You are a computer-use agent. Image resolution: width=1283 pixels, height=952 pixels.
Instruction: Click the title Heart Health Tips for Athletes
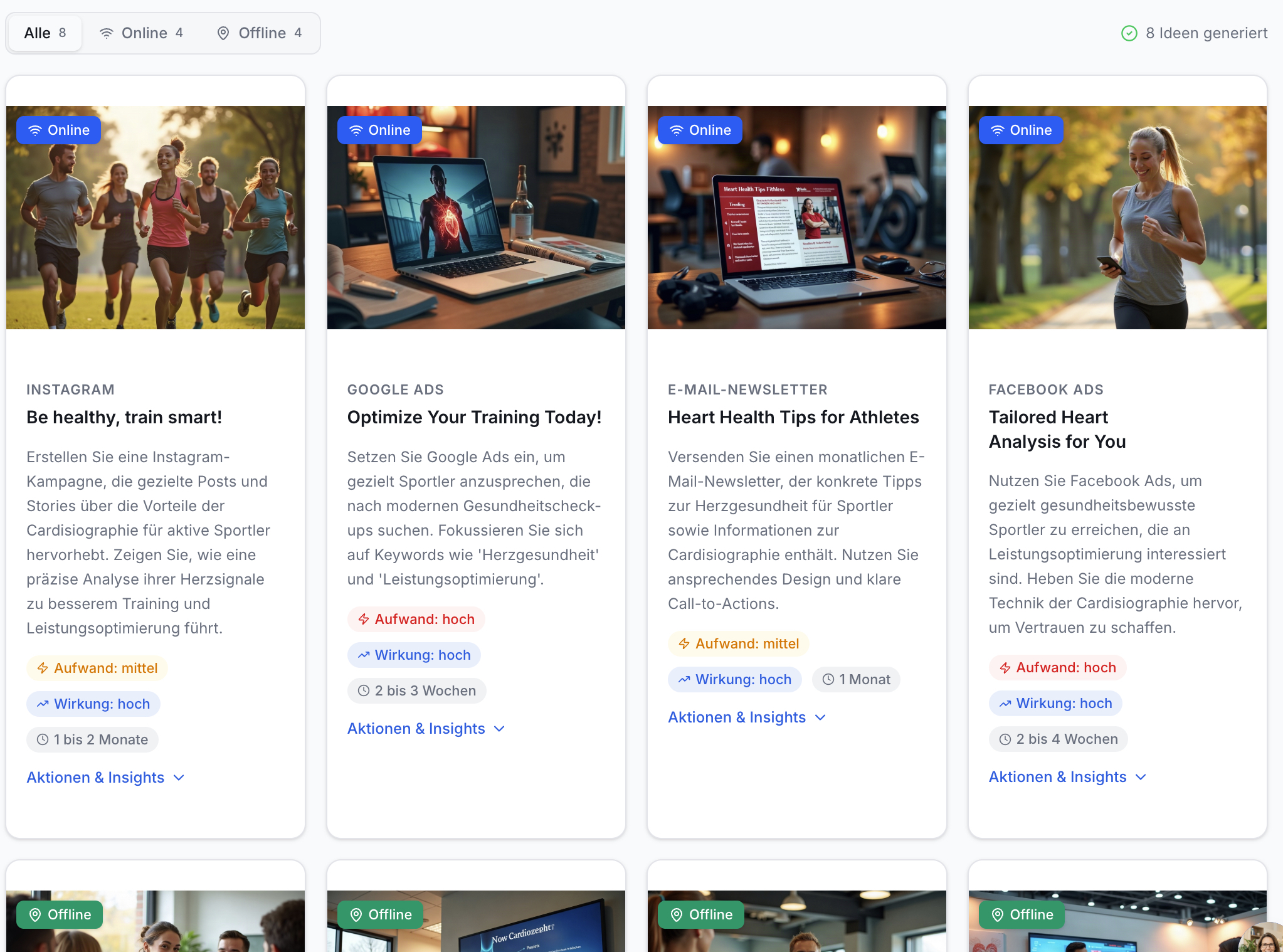click(793, 417)
